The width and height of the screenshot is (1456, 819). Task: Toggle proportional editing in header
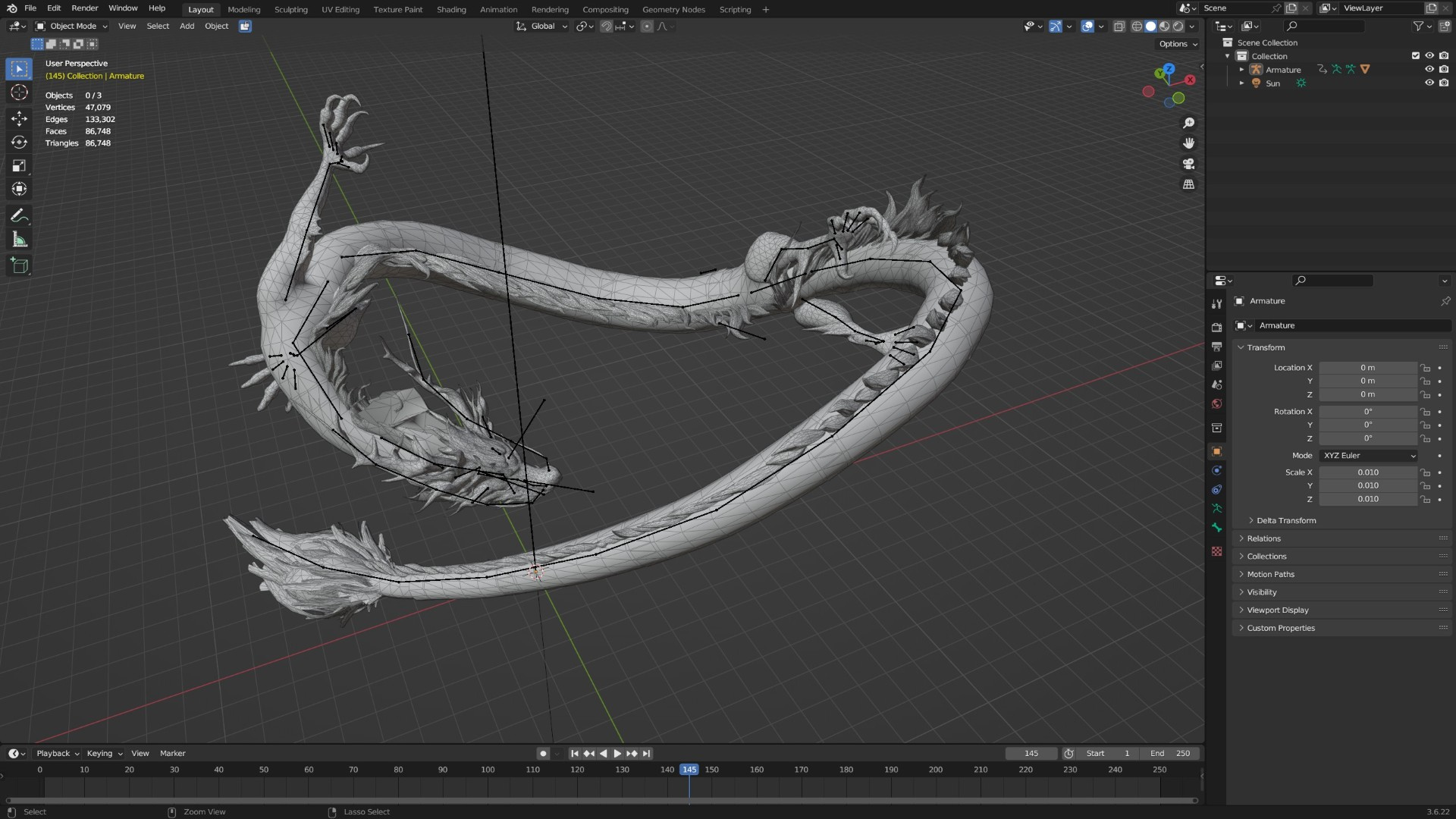pyautogui.click(x=647, y=26)
